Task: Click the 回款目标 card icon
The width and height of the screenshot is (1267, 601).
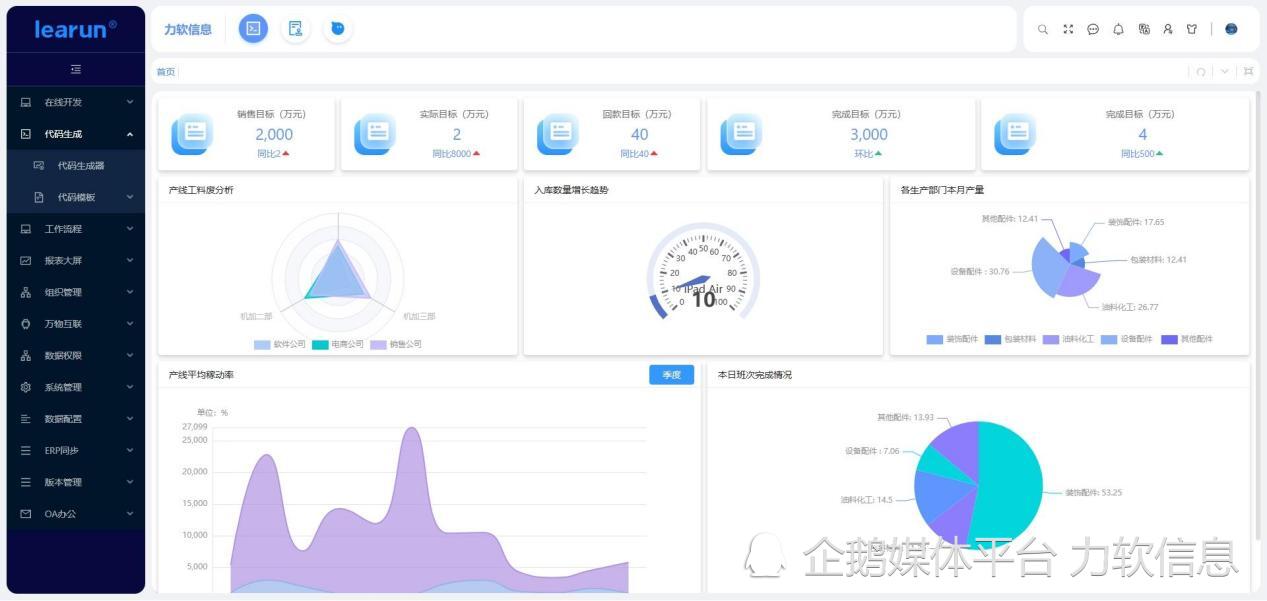Action: click(x=557, y=134)
